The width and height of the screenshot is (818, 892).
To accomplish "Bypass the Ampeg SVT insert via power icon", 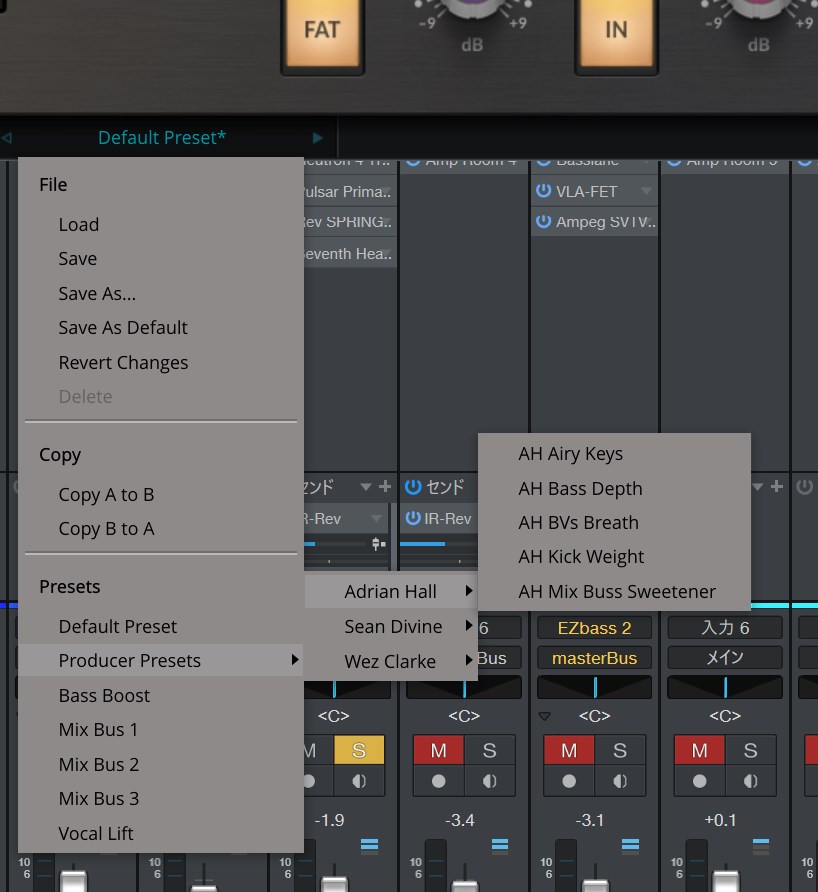I will (543, 221).
